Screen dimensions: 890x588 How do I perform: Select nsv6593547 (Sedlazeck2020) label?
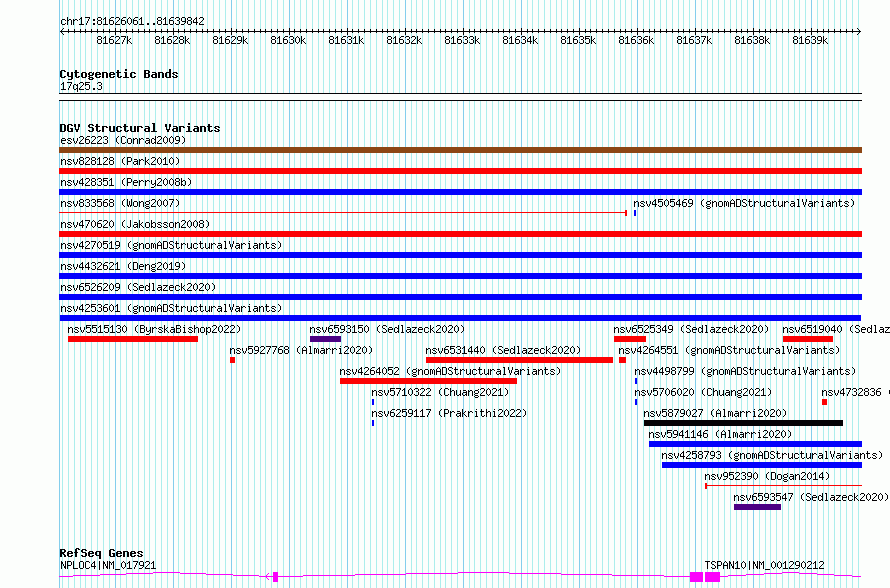pyautogui.click(x=811, y=497)
